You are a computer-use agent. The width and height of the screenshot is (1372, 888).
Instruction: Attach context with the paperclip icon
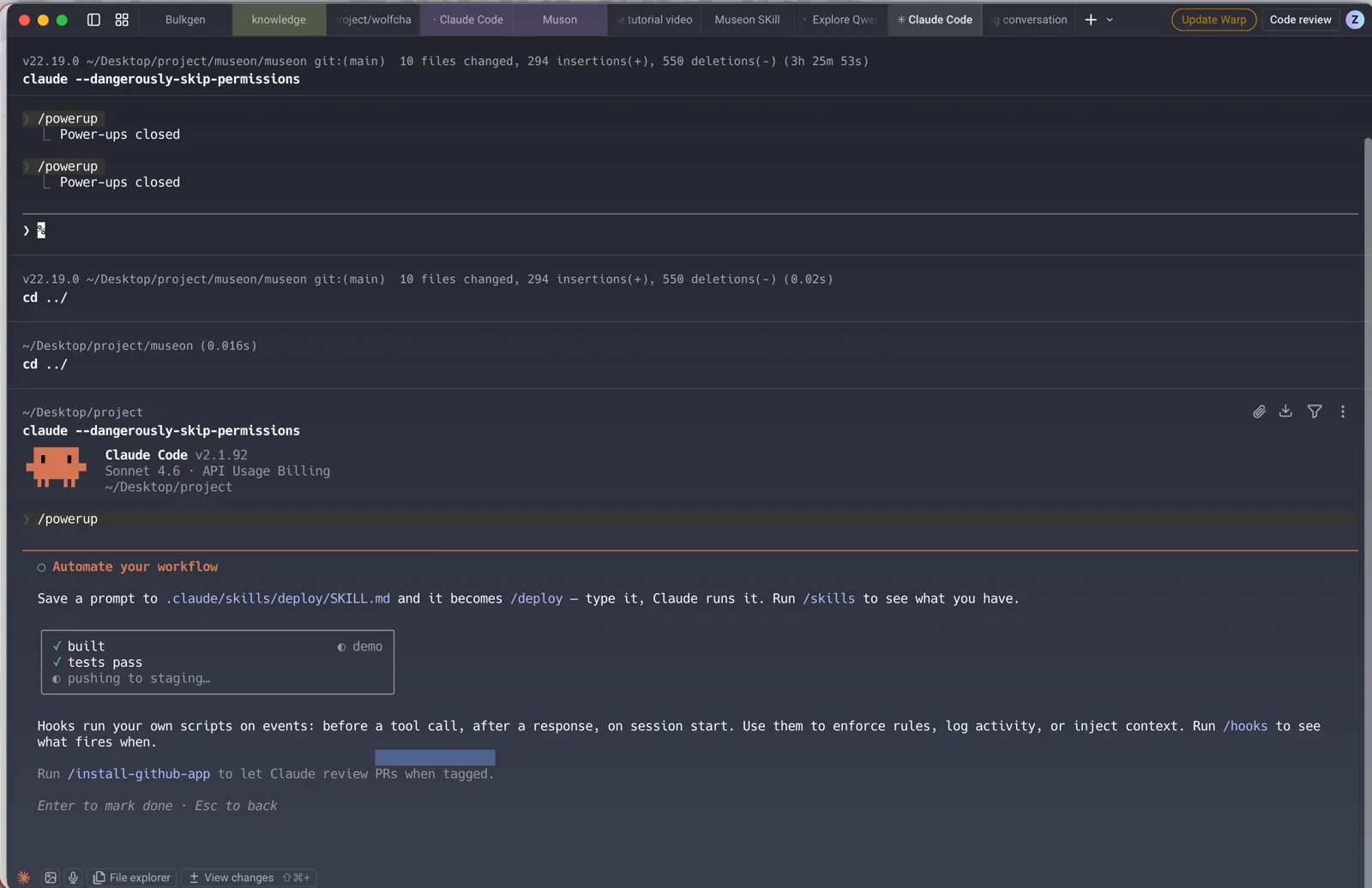[1259, 412]
